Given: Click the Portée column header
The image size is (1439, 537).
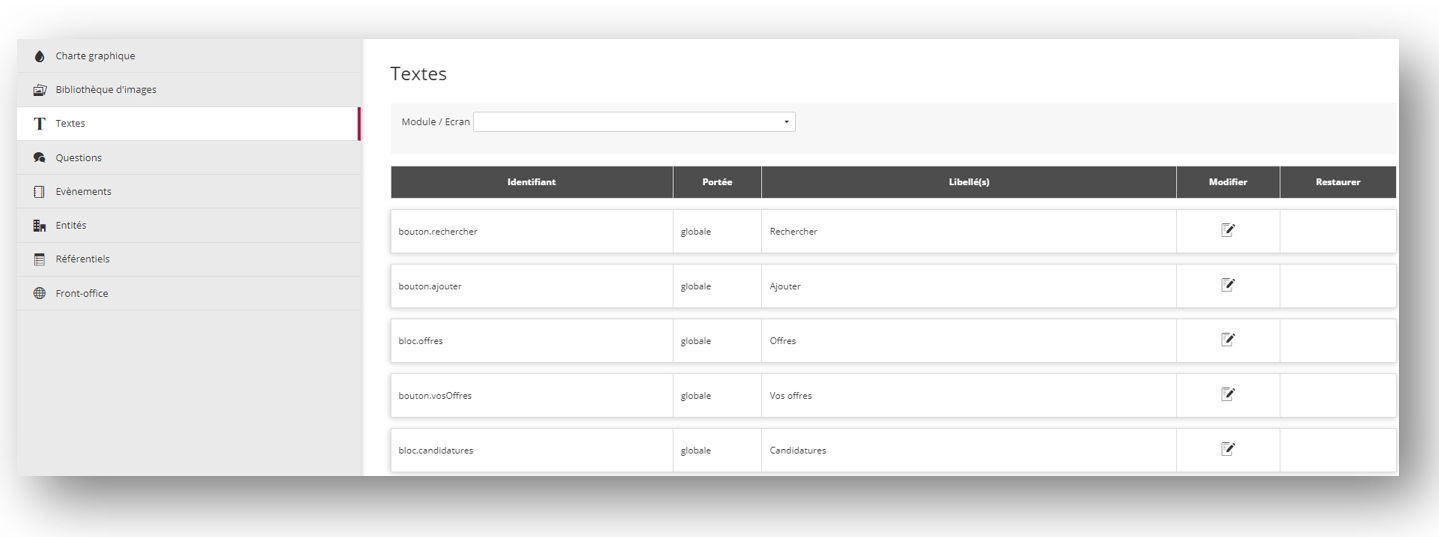Looking at the screenshot, I should (x=717, y=182).
